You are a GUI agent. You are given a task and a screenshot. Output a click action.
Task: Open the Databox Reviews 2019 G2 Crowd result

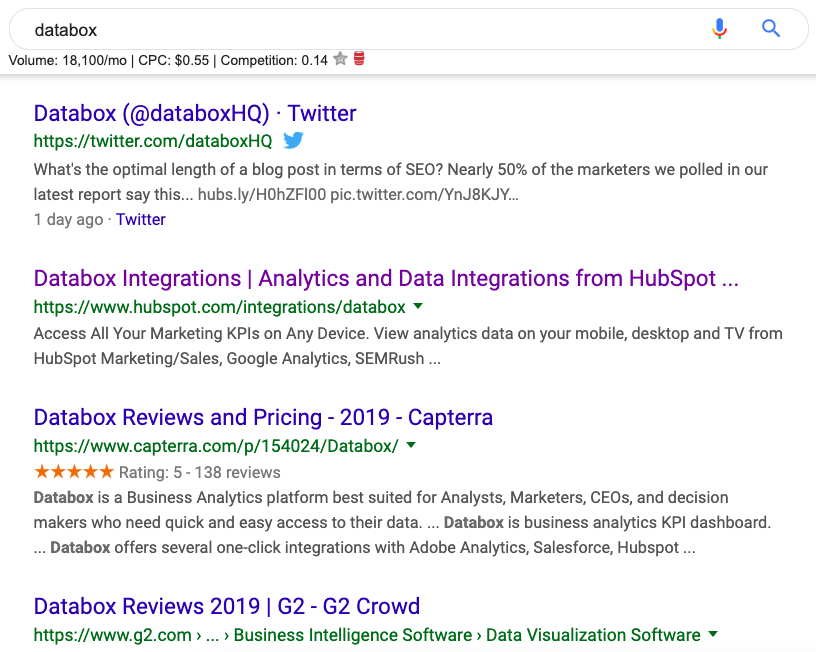click(x=227, y=606)
